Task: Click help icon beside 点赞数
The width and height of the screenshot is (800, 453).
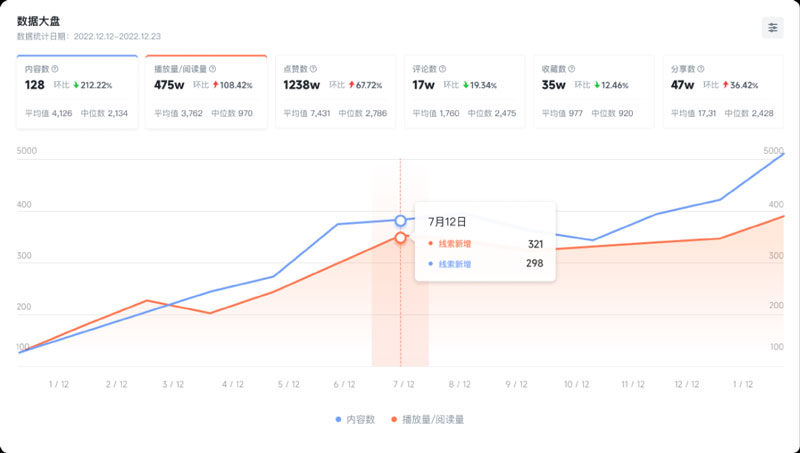Action: [x=314, y=69]
